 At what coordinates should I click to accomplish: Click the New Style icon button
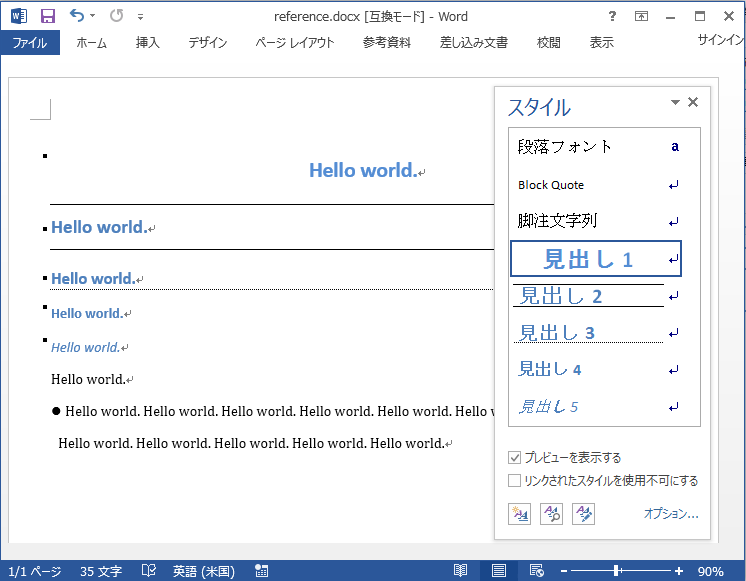pos(520,514)
